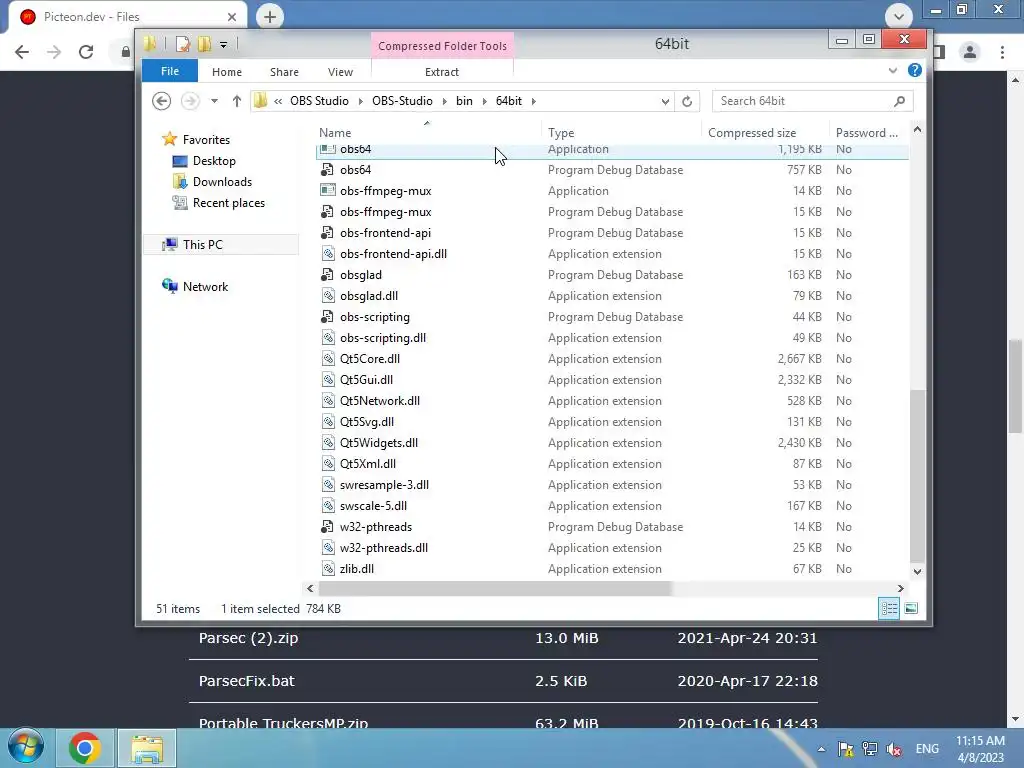Switch to details view layout icon
1024x768 pixels.
(x=889, y=609)
